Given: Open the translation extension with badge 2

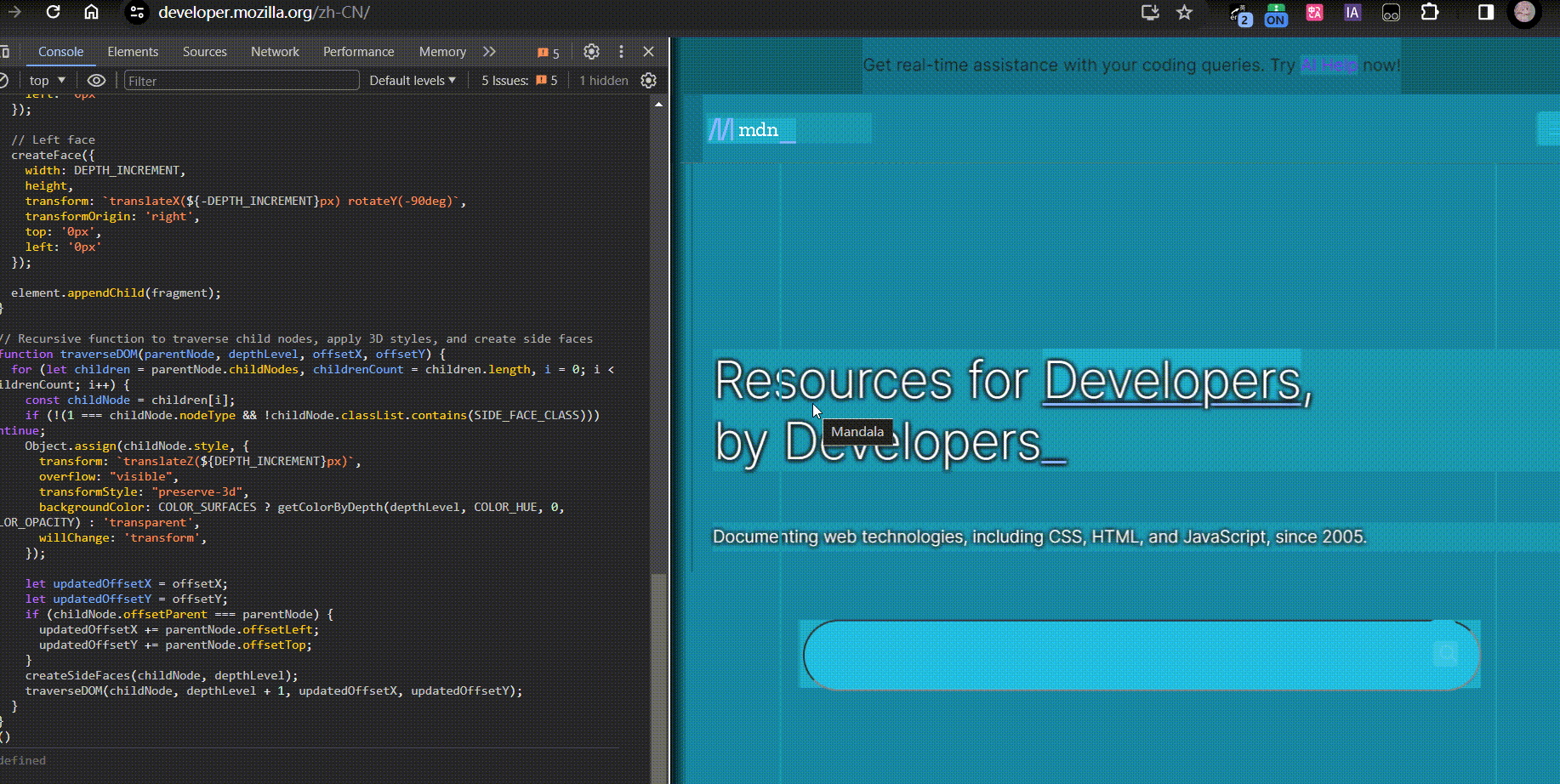Looking at the screenshot, I should pos(1240,14).
